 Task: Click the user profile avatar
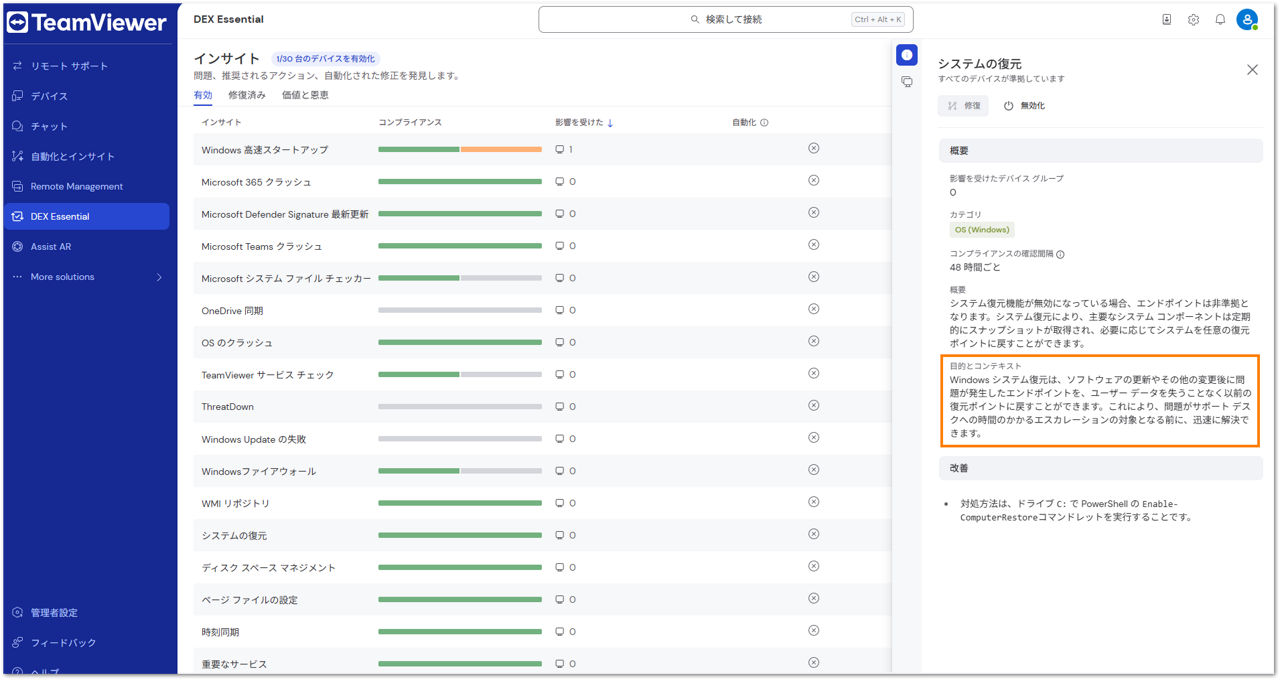pyautogui.click(x=1247, y=19)
